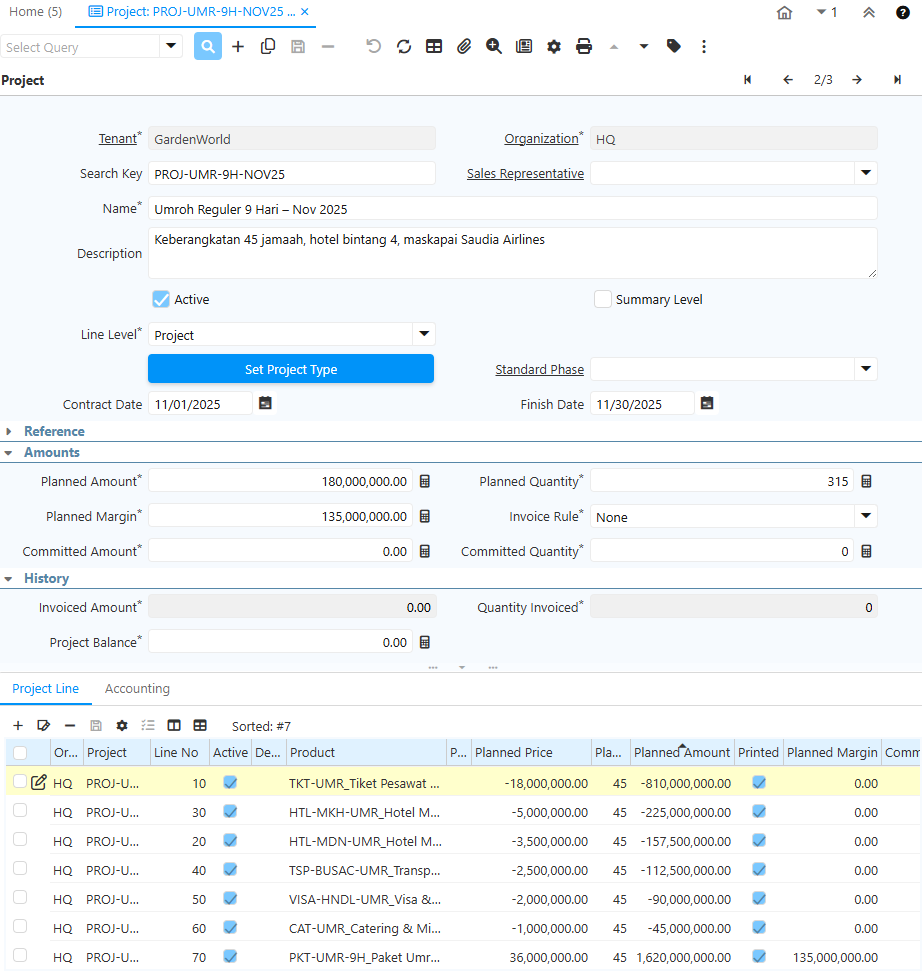Click the Refresh icon in toolbar
Screen dimensions: 922x971
404,46
